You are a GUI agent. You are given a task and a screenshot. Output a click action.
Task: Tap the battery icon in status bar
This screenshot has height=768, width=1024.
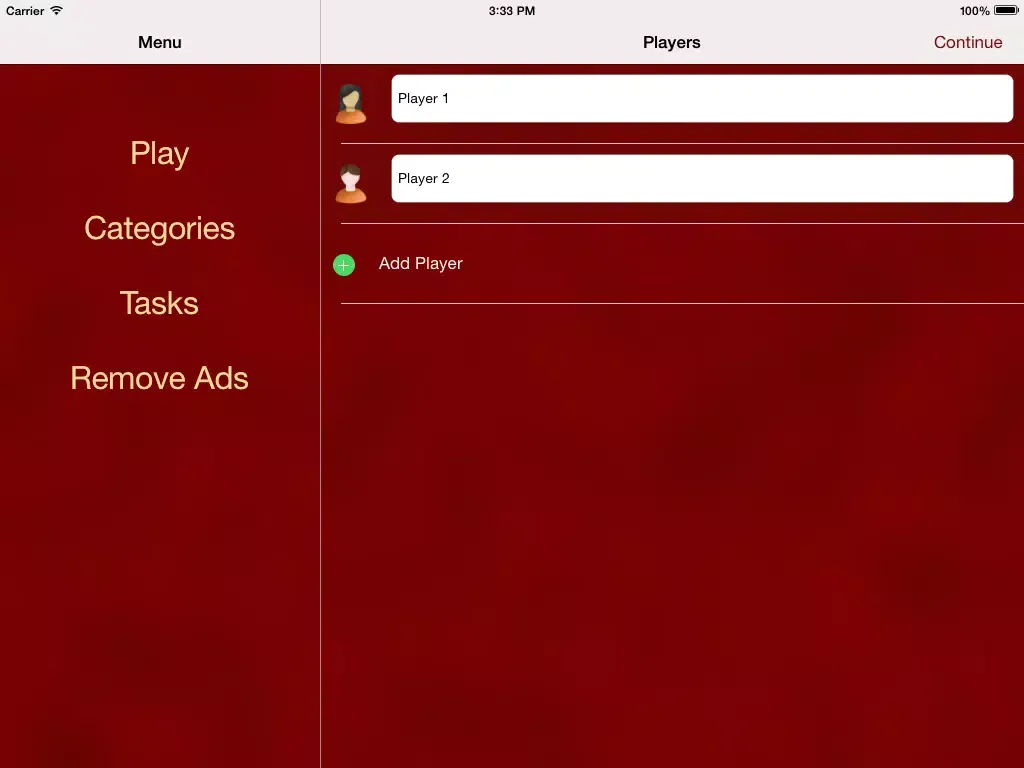coord(1006,10)
